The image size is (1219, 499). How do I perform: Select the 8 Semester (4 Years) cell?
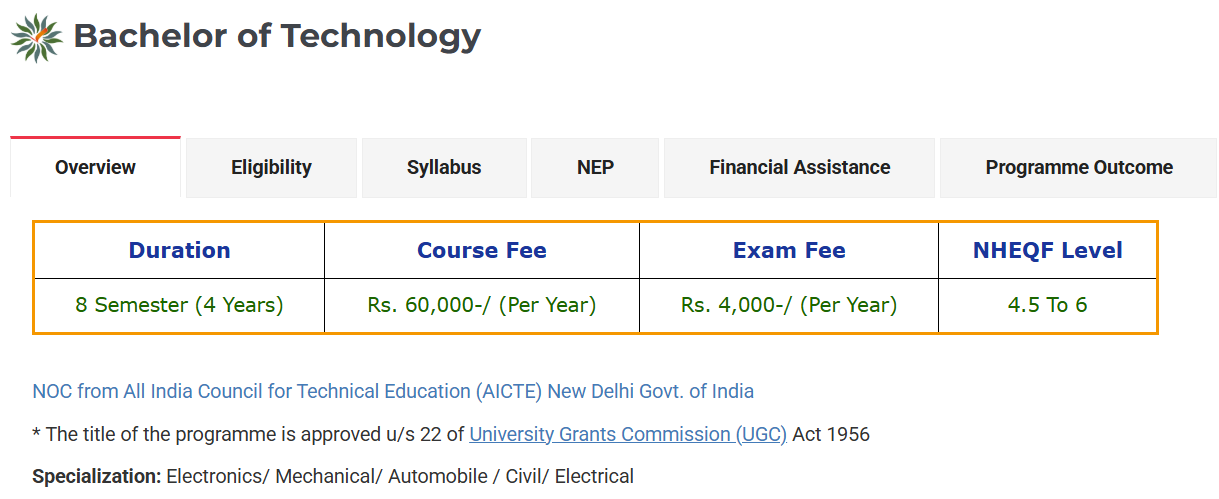click(x=180, y=305)
